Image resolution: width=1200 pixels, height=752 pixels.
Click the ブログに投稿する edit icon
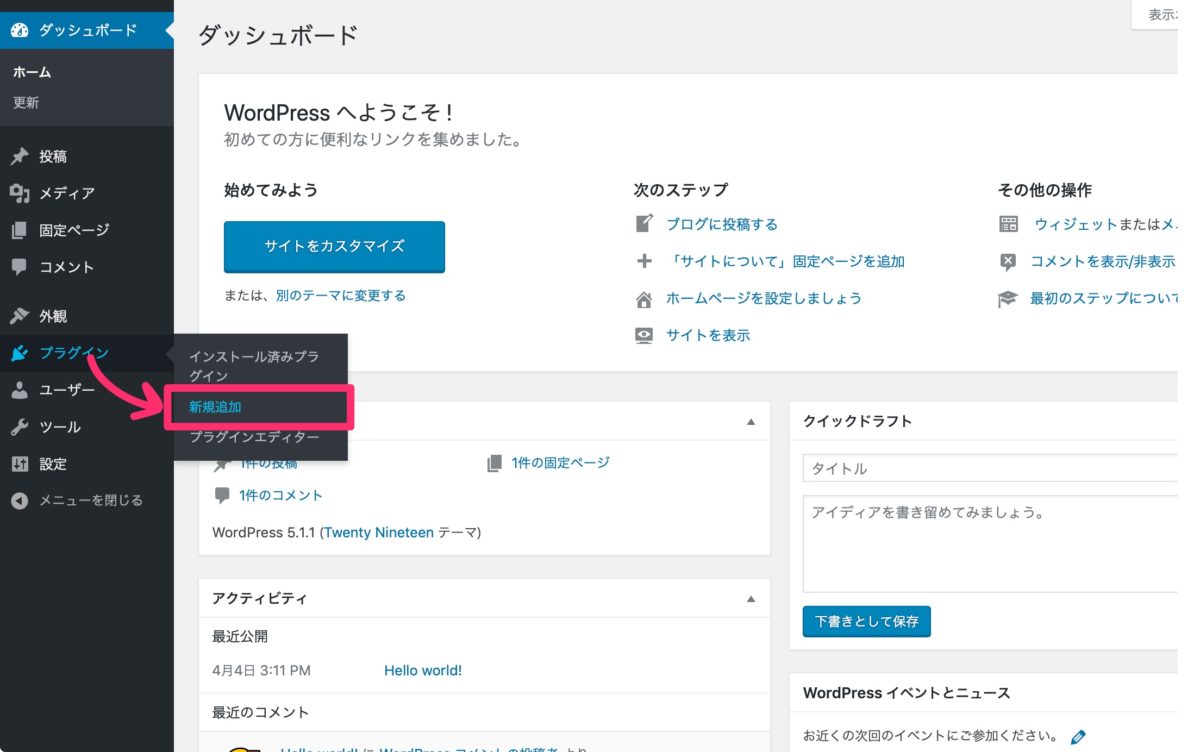click(644, 224)
